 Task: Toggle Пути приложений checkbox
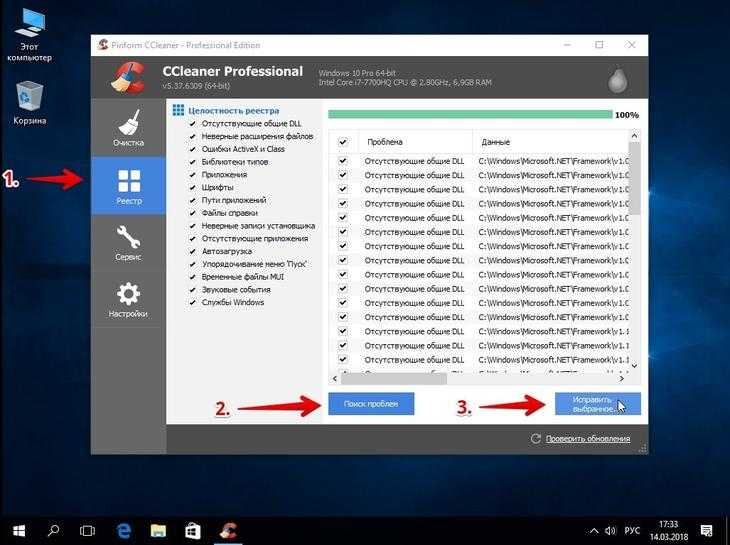[192, 200]
